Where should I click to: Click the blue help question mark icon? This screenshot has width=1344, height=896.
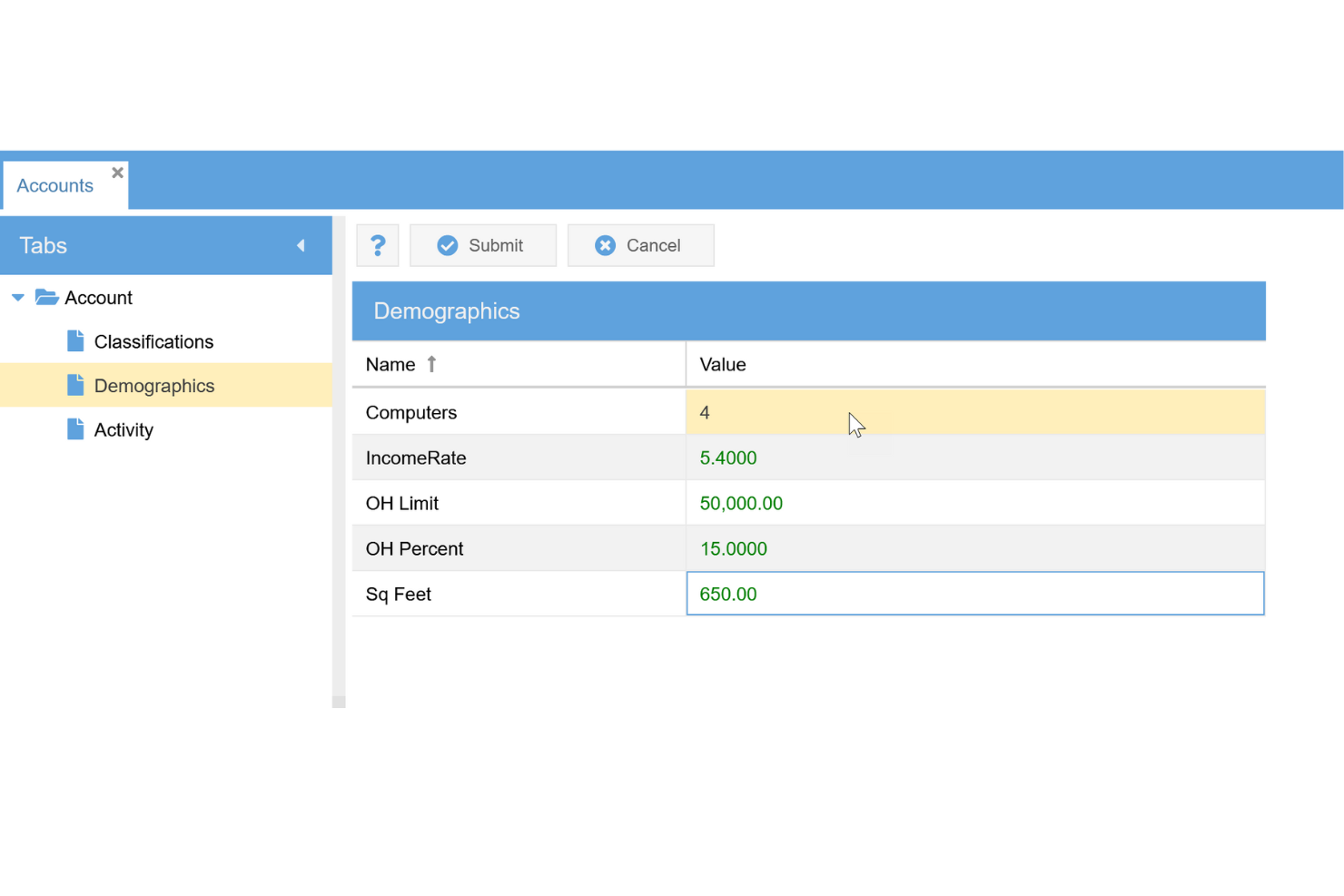(x=377, y=245)
